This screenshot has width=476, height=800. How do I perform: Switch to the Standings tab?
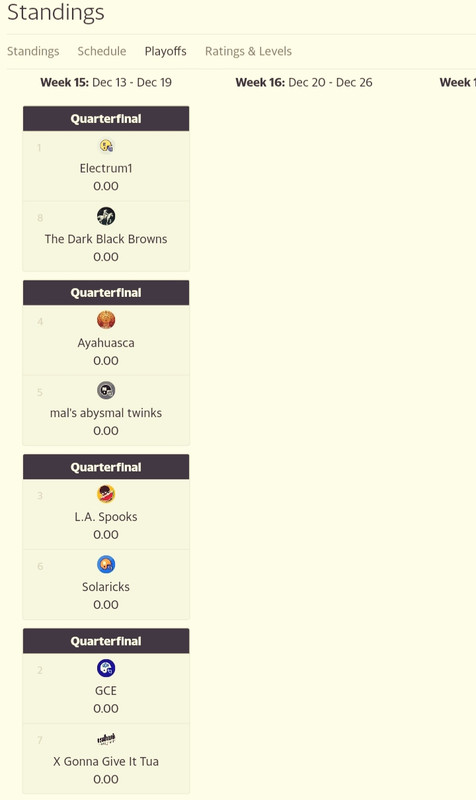[x=33, y=51]
